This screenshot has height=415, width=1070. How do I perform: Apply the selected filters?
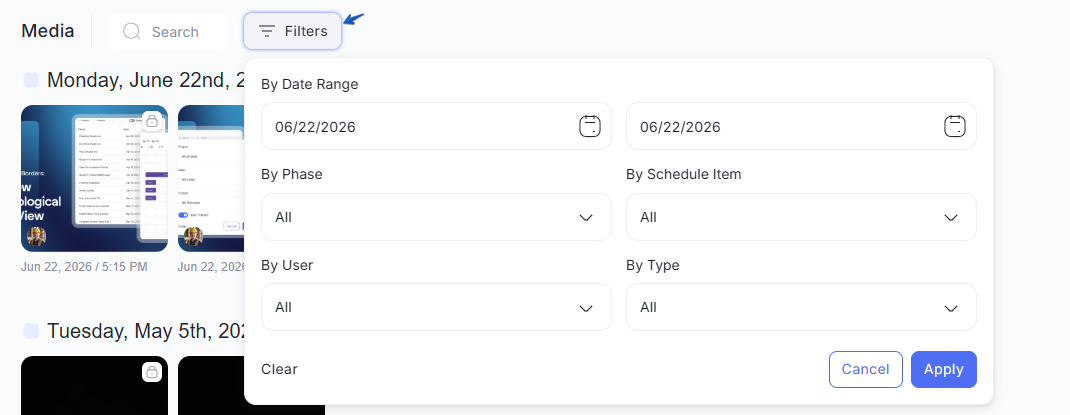click(944, 369)
